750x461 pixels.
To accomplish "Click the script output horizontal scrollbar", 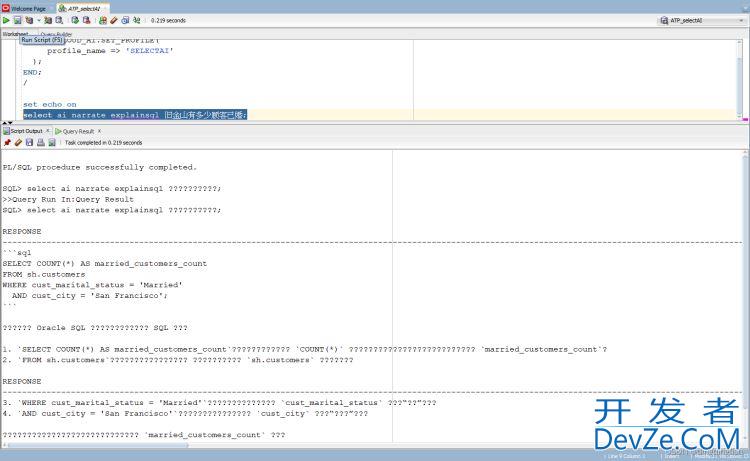I will 98,445.
